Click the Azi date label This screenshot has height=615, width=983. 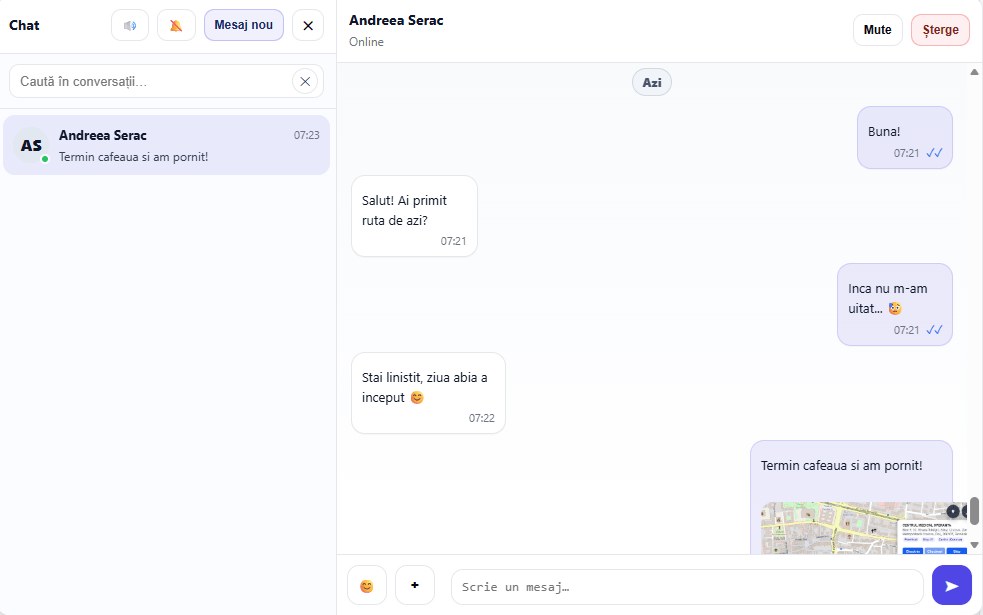[x=652, y=83]
